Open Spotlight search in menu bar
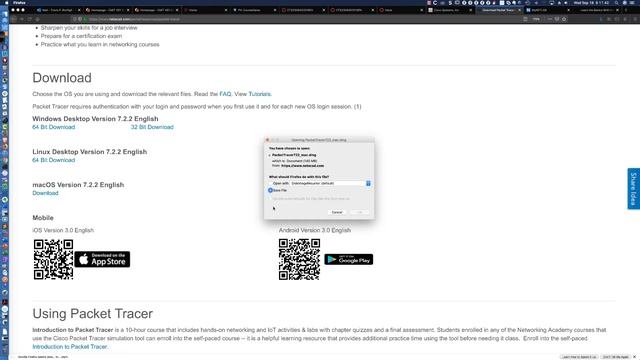Image resolution: width=640 pixels, height=360 pixels. pos(617,2)
